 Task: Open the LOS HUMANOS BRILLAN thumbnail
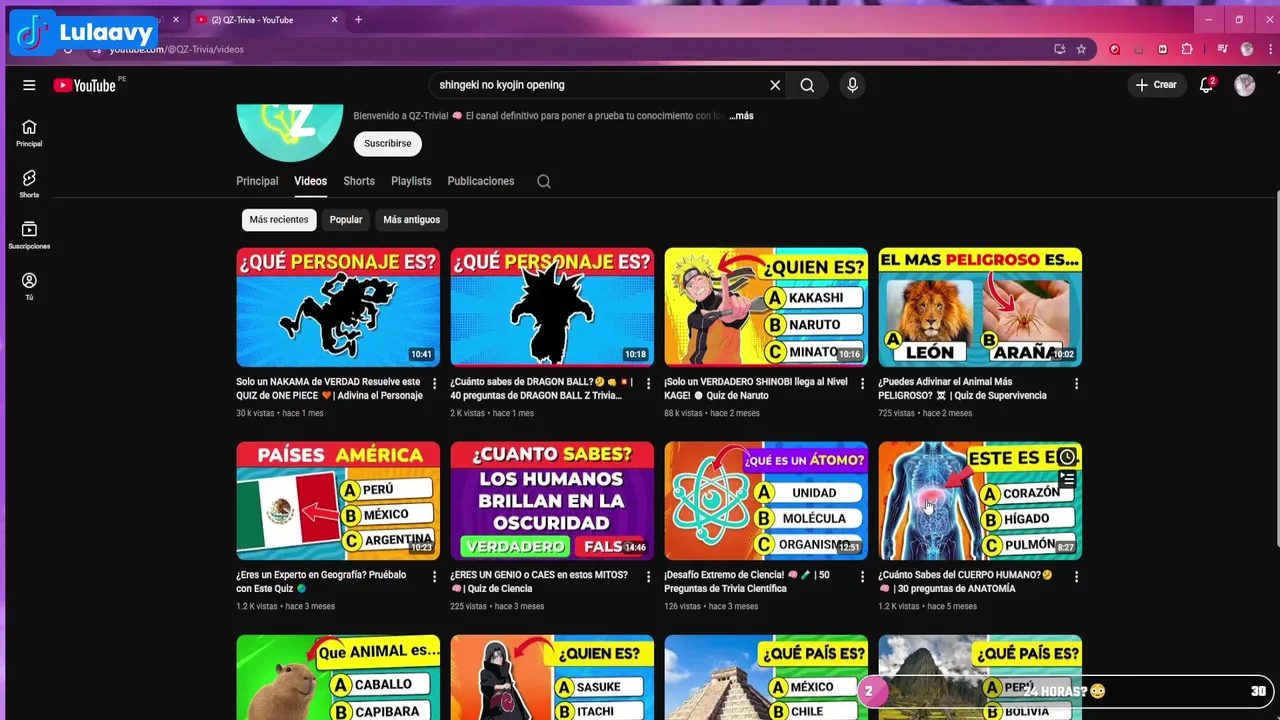552,501
